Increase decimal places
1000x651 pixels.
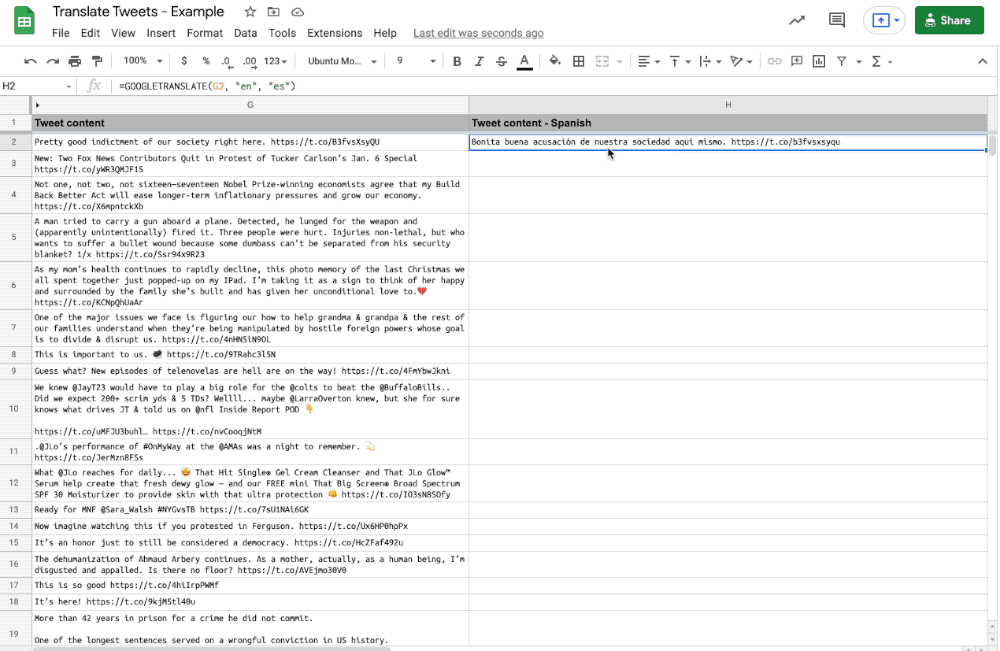click(x=249, y=61)
